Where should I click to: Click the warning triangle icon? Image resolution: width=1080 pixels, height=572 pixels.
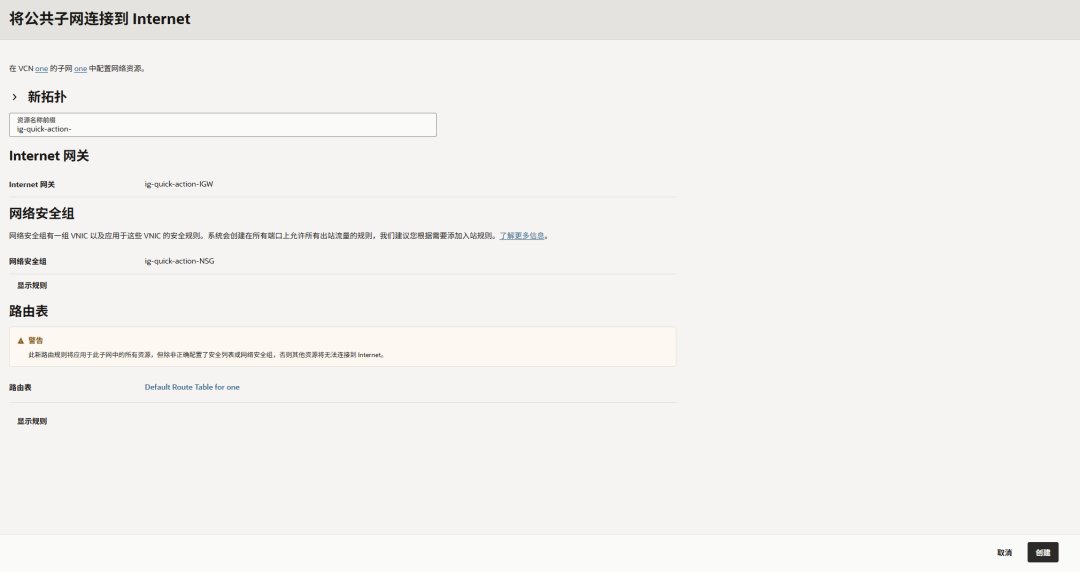coord(21,340)
